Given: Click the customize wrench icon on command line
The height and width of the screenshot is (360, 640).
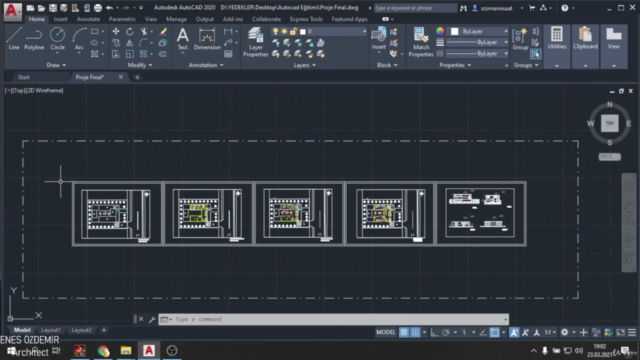Looking at the screenshot, I should point(152,319).
